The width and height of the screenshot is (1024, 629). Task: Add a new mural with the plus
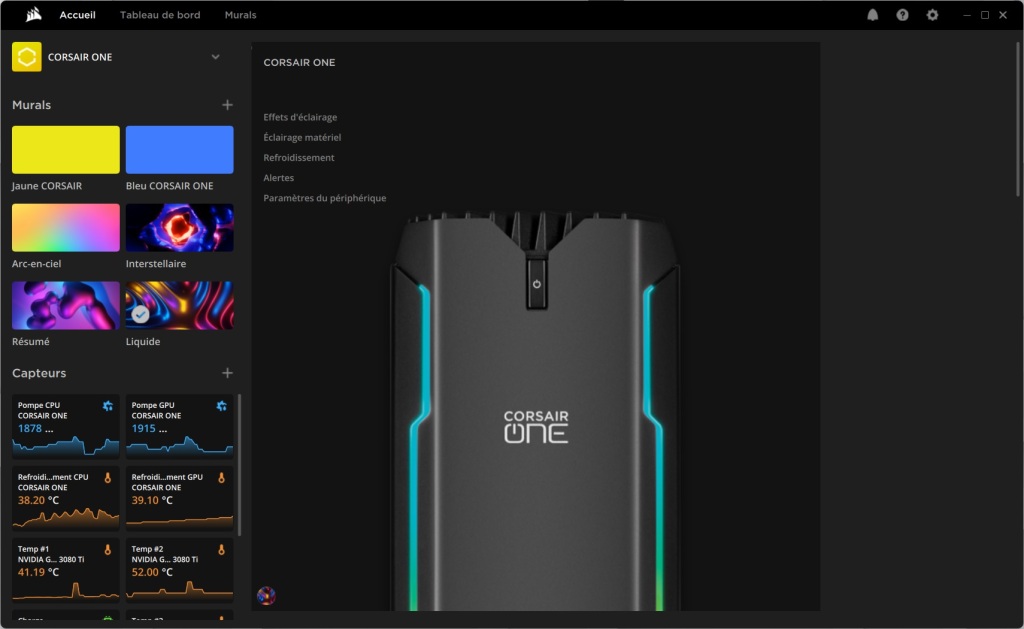(227, 104)
